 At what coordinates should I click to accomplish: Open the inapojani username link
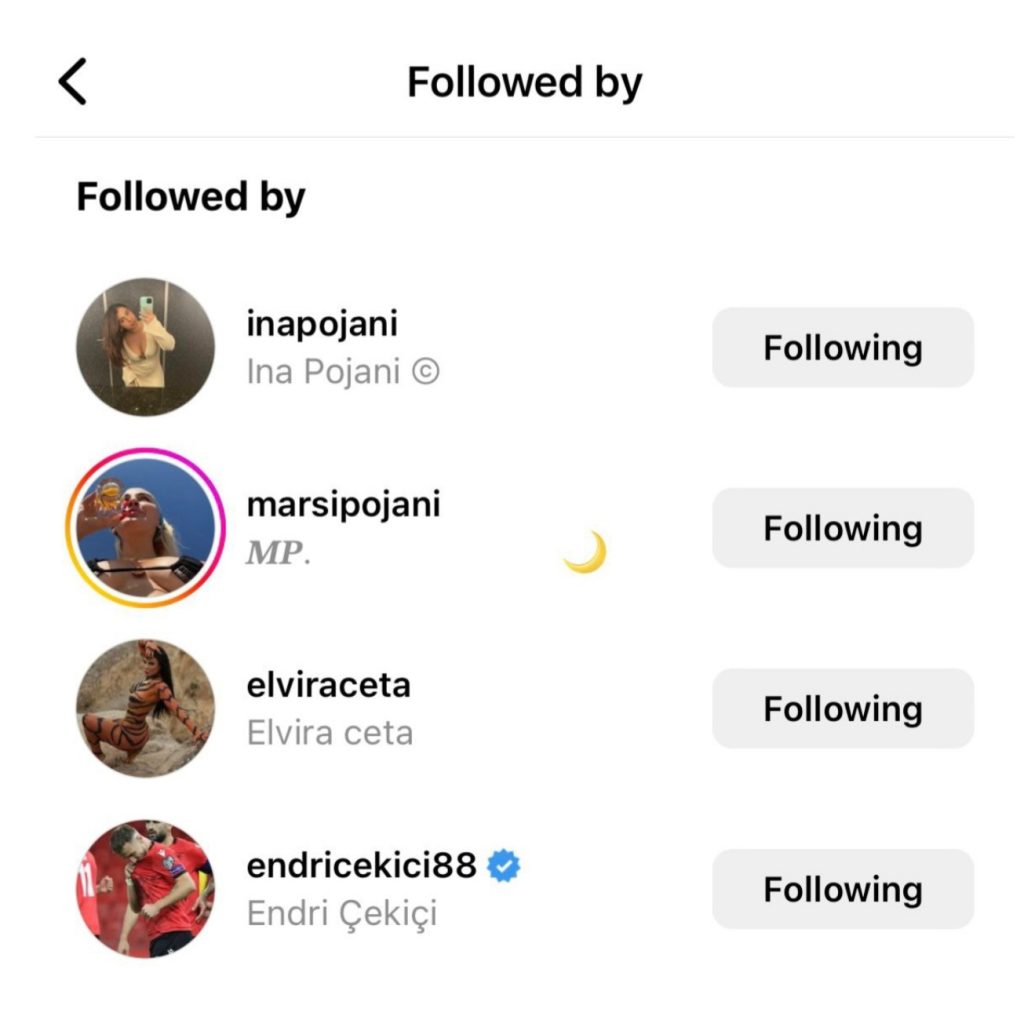(x=322, y=324)
